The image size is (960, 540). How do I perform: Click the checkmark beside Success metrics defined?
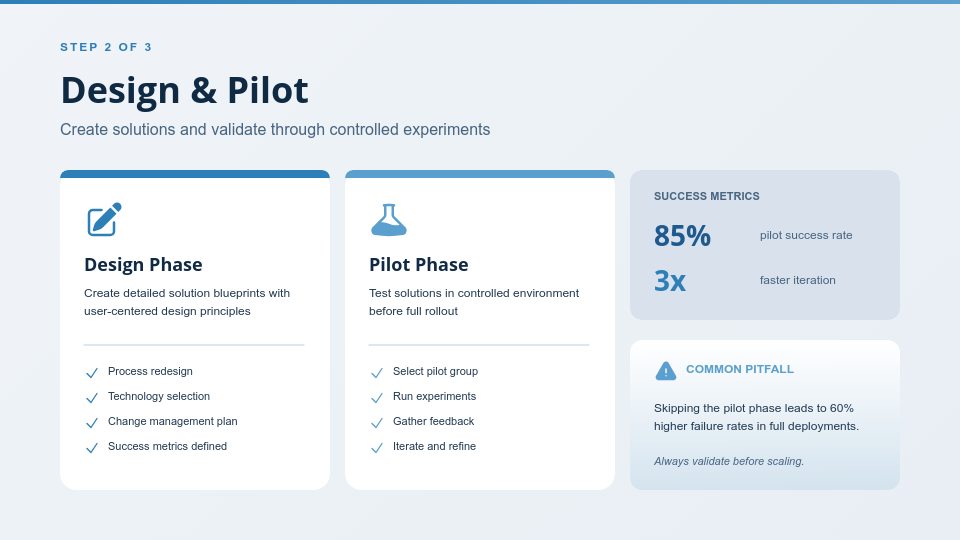click(x=92, y=448)
